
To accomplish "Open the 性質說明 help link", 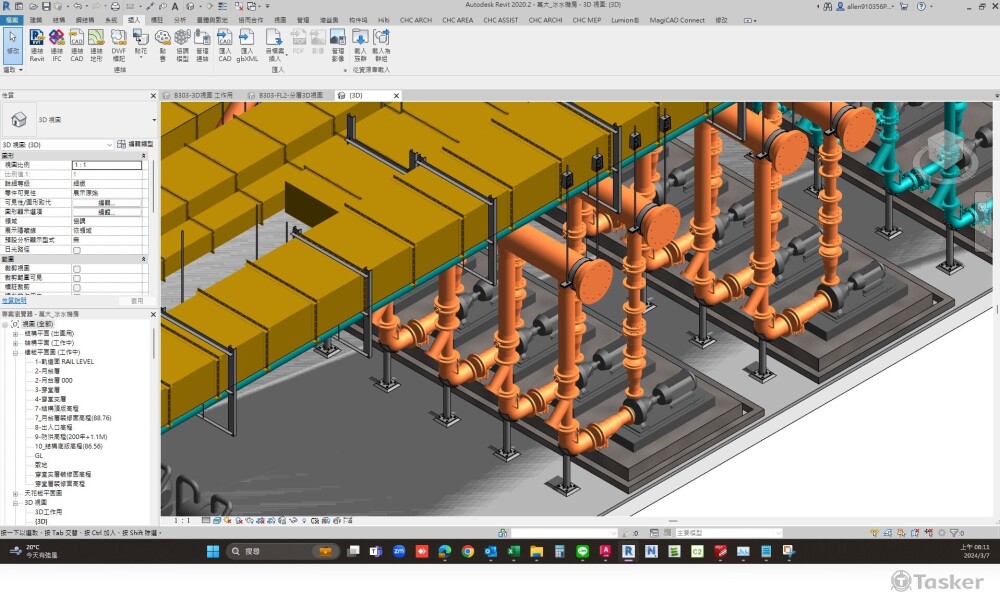I will (13, 300).
